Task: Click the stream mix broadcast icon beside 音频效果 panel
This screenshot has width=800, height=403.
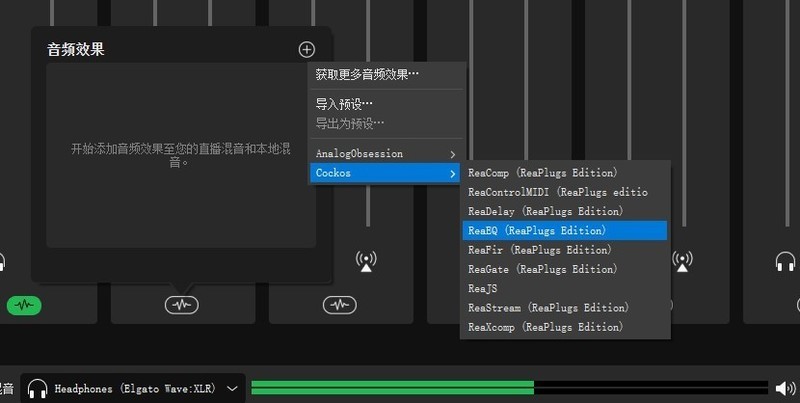Action: (366, 261)
